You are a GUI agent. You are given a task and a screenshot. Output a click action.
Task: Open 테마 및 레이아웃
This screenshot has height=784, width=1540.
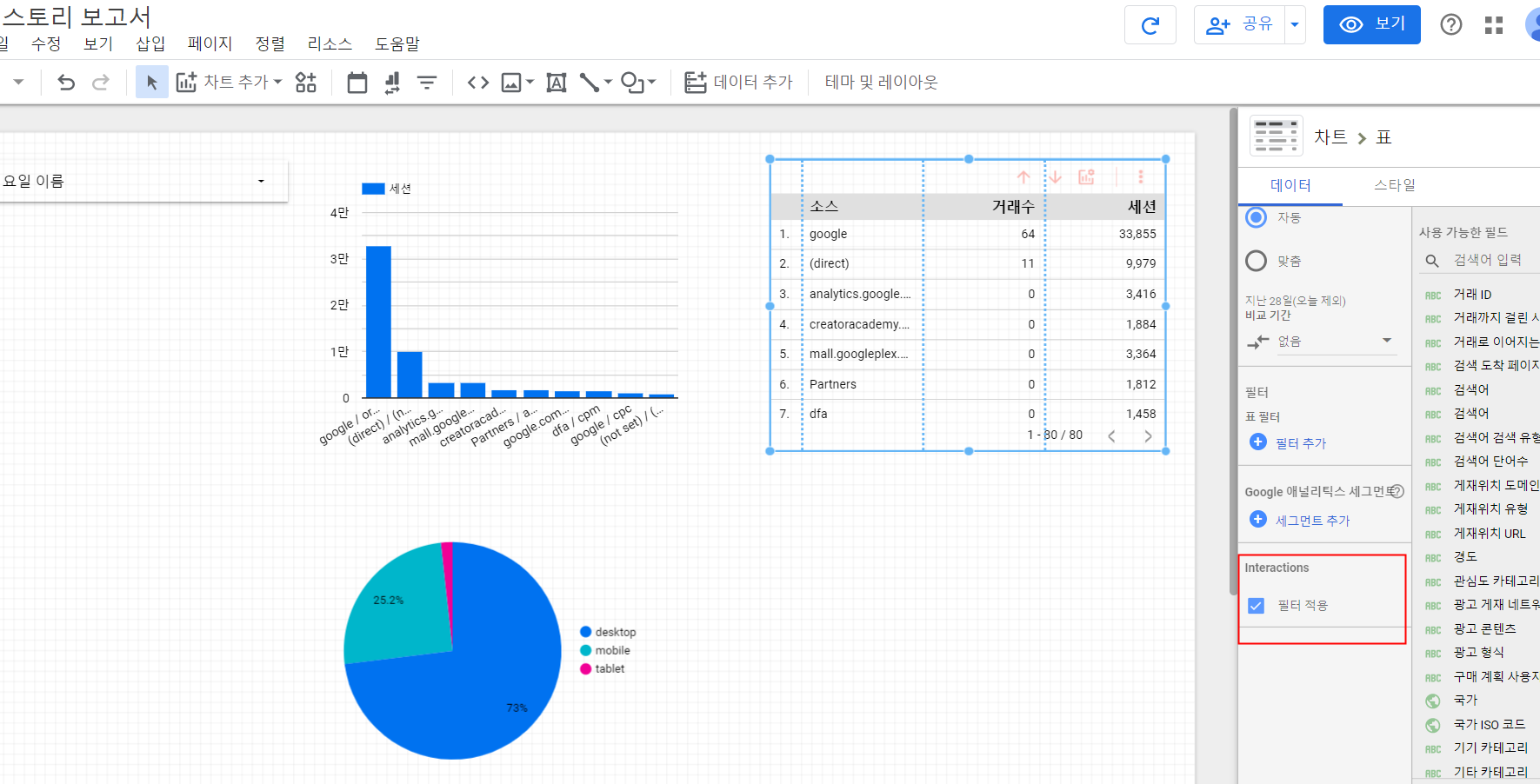[882, 83]
